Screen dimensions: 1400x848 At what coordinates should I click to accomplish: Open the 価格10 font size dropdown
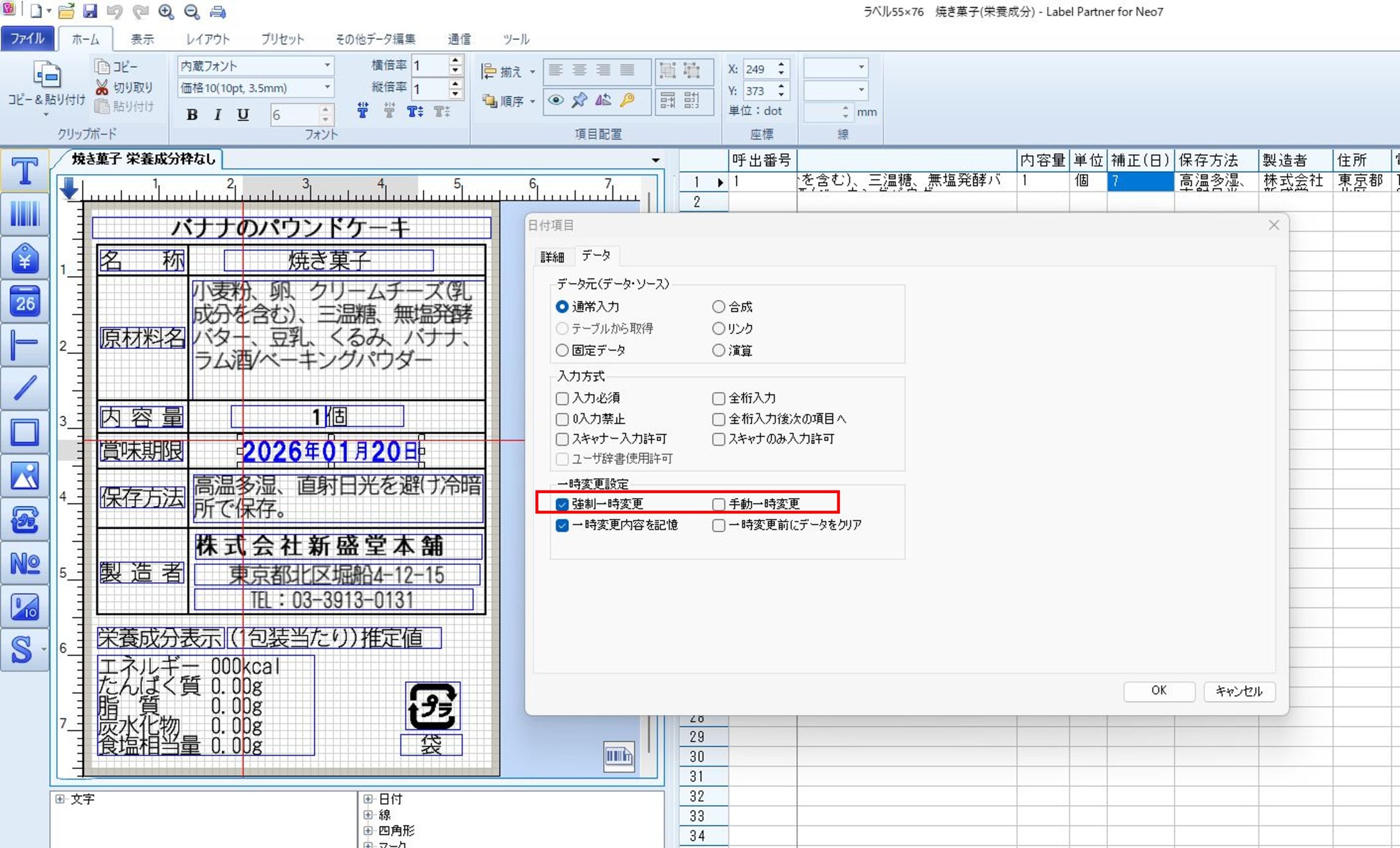tap(327, 87)
